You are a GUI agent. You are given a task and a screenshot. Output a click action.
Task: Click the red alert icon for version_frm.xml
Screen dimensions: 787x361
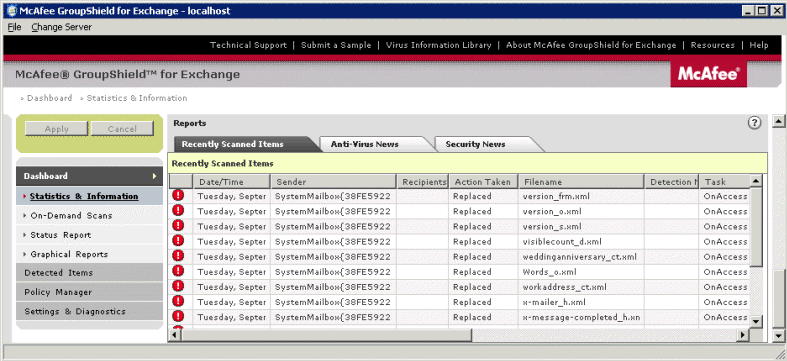178,195
